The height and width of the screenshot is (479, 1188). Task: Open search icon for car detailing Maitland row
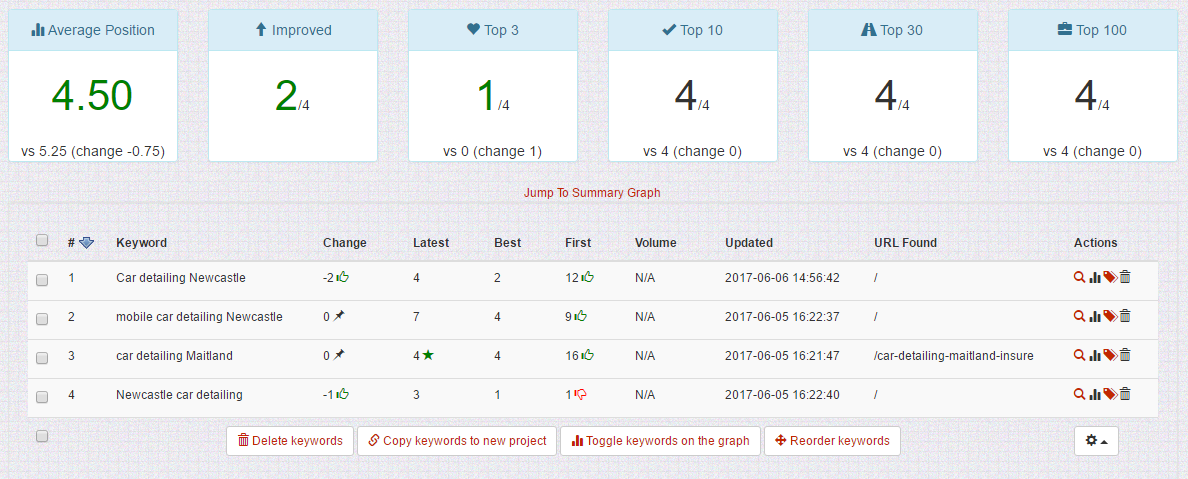click(x=1080, y=355)
